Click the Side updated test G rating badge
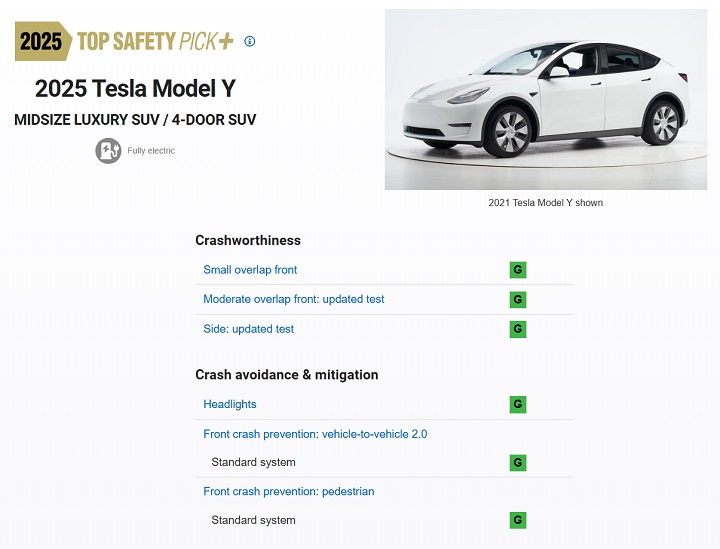Image resolution: width=720 pixels, height=549 pixels. click(x=518, y=329)
